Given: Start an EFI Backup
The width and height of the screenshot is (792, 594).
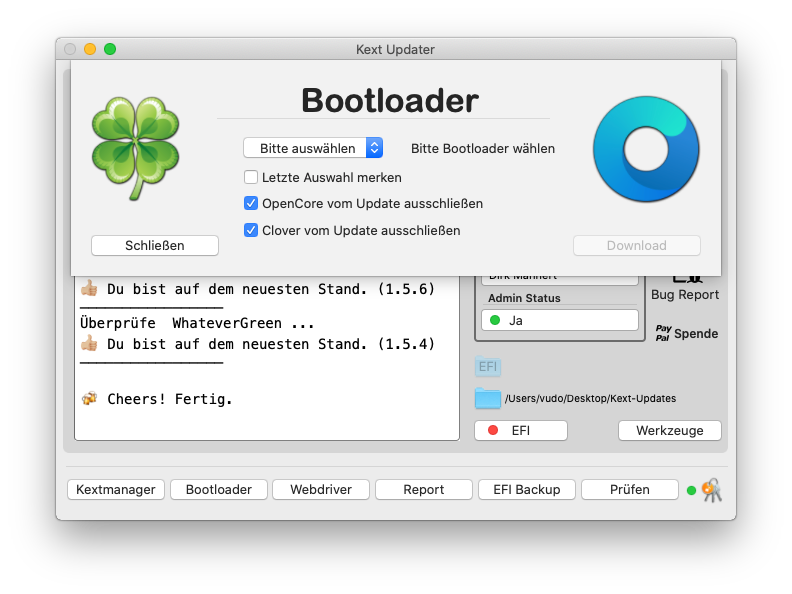Looking at the screenshot, I should (x=527, y=489).
